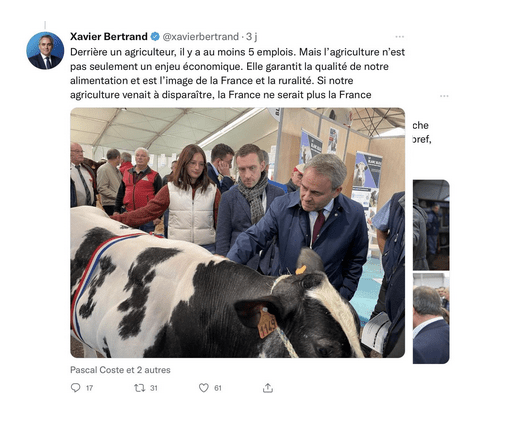The height and width of the screenshot is (423, 511).
Task: Open the 3 j timestamp link
Action: [x=252, y=36]
